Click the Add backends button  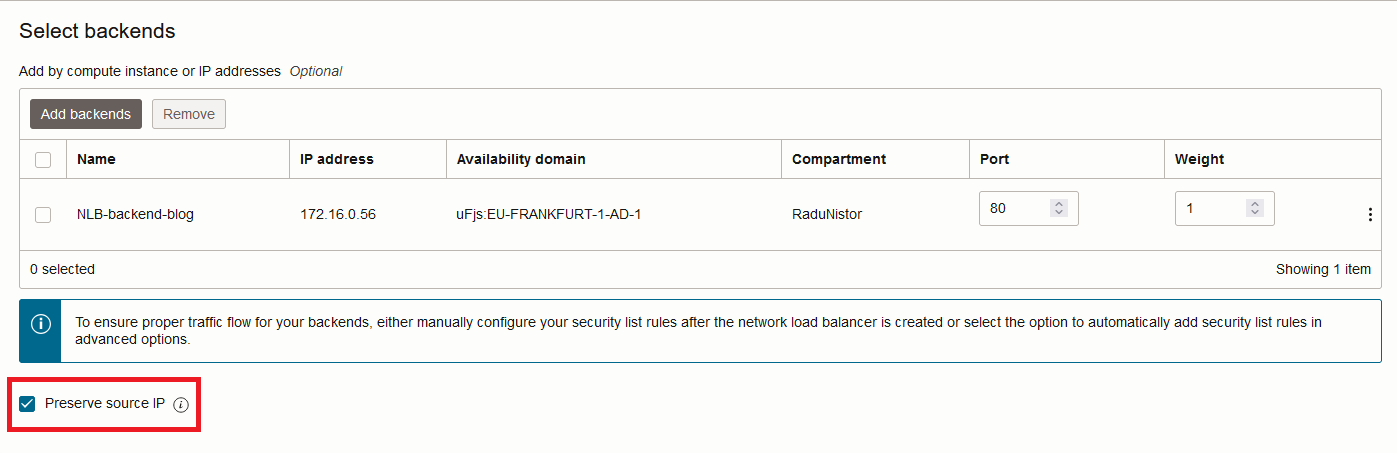[x=86, y=114]
